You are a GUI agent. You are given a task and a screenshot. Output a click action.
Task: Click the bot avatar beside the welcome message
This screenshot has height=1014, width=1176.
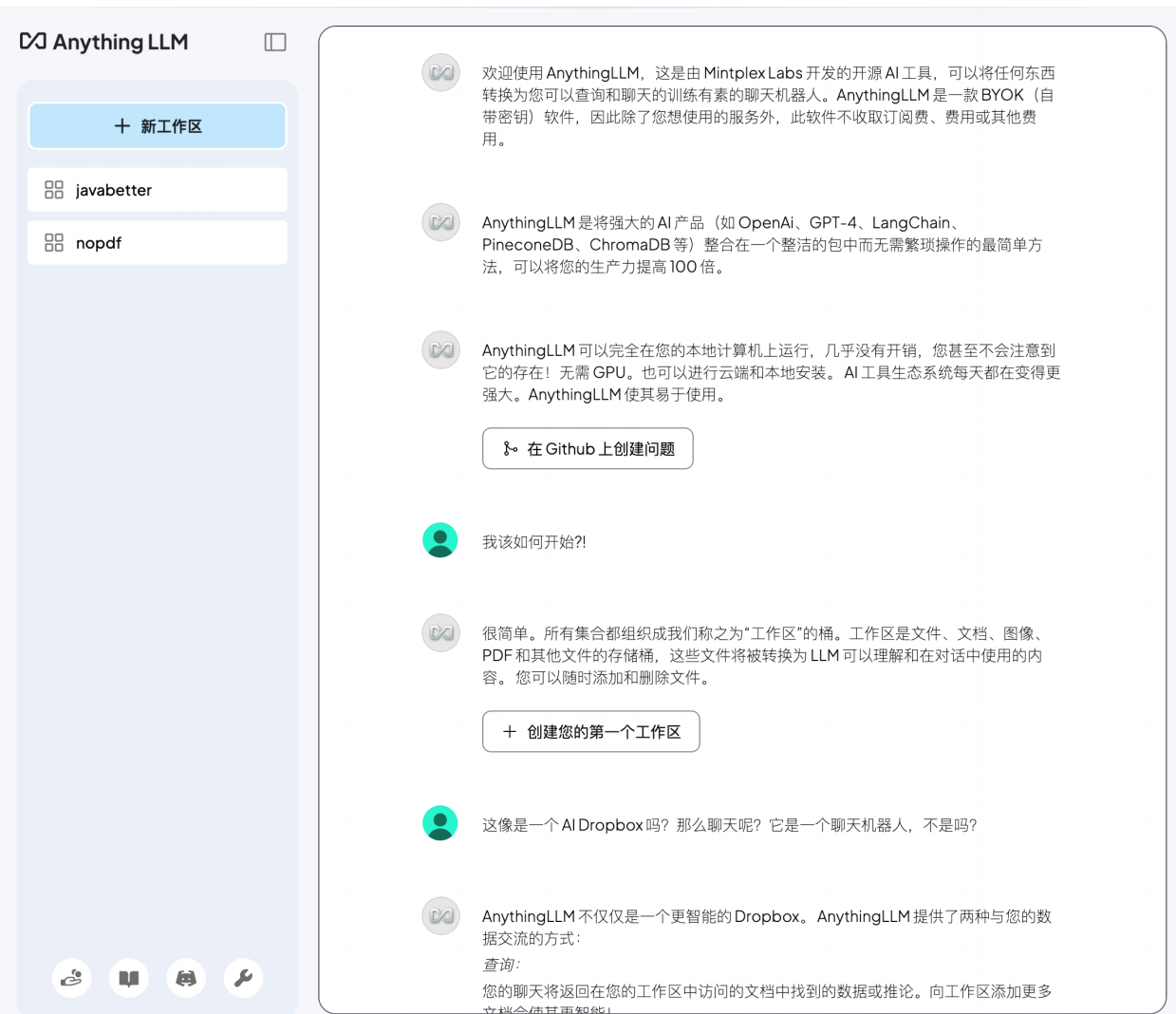(x=440, y=72)
